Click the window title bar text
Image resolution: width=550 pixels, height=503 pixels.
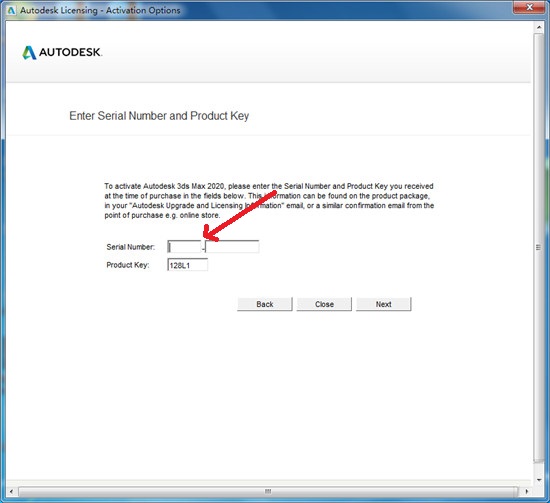(x=100, y=11)
